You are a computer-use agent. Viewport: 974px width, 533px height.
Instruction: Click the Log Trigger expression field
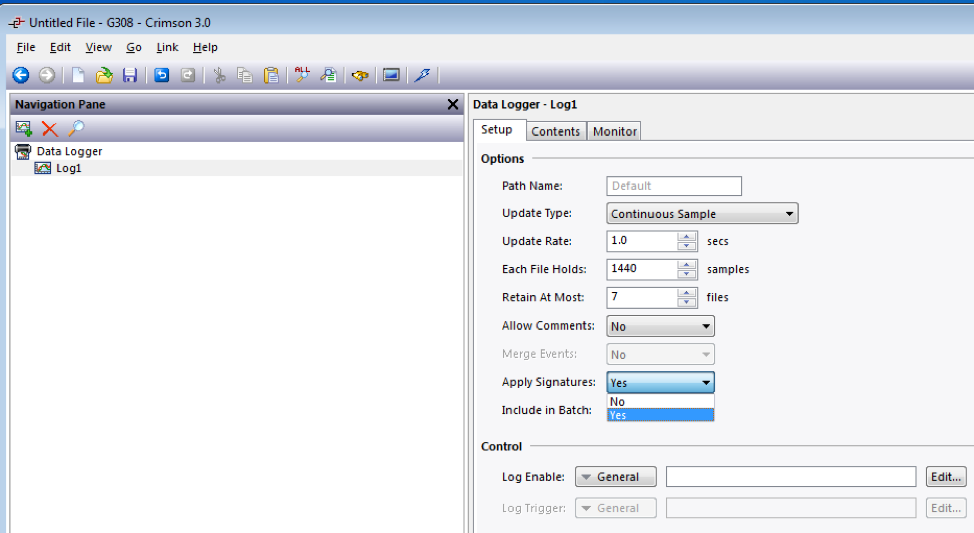coord(791,508)
